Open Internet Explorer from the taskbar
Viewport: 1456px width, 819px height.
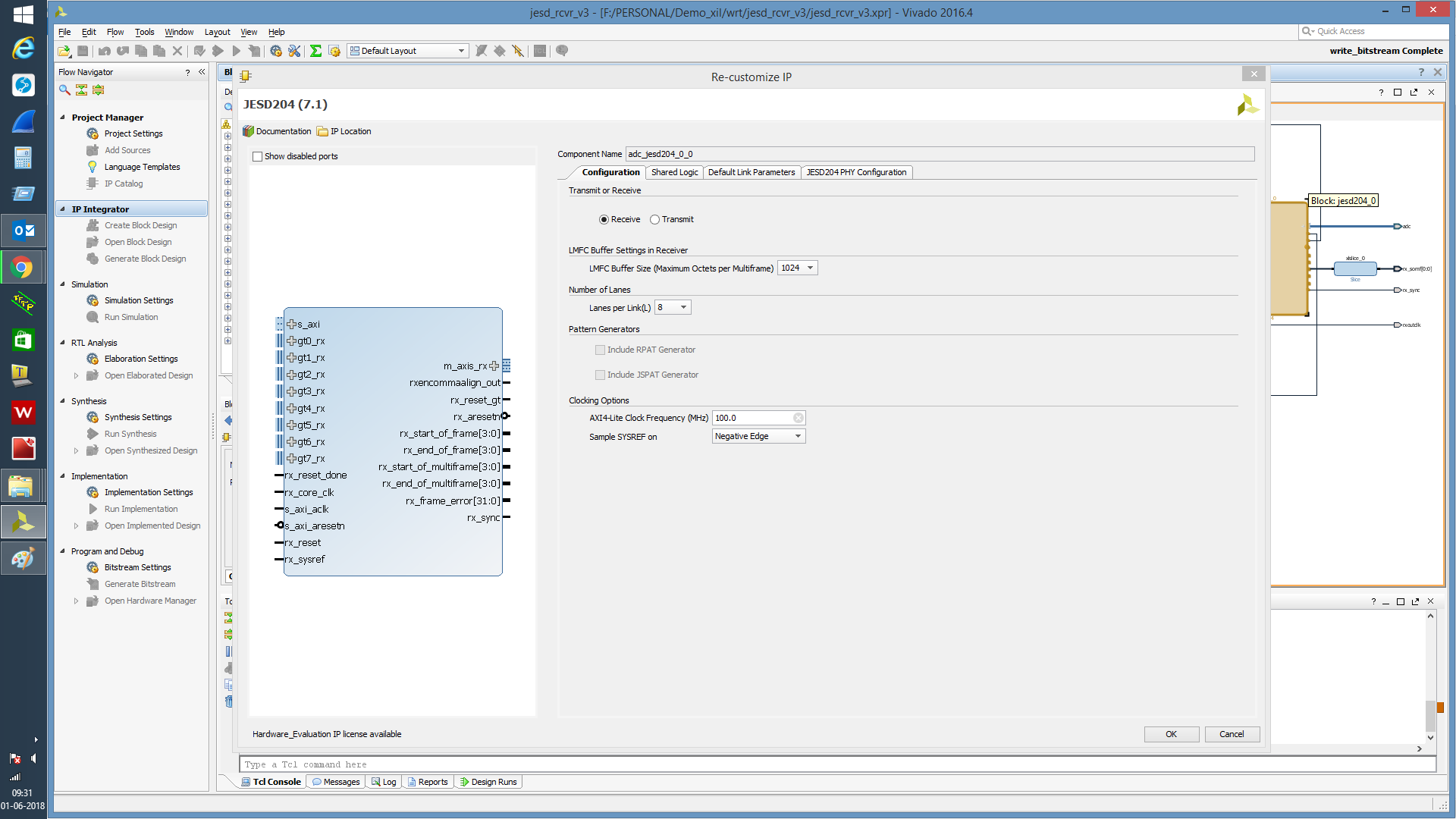tap(23, 48)
